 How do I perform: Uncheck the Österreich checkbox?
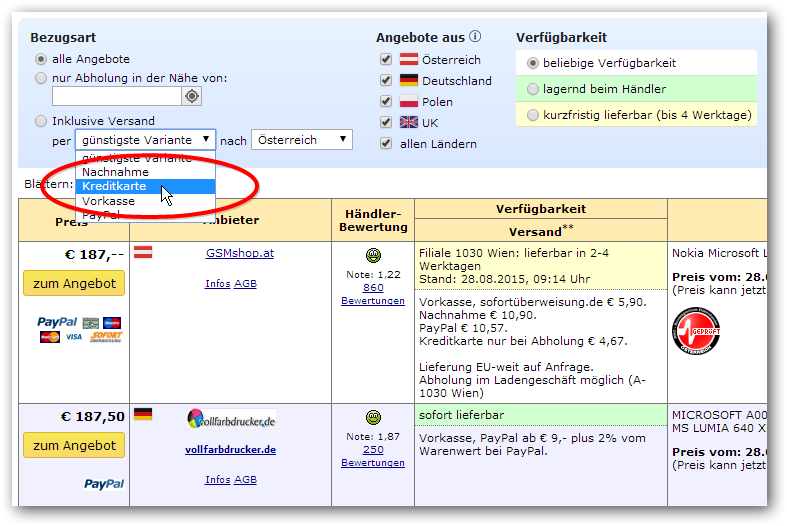click(385, 59)
